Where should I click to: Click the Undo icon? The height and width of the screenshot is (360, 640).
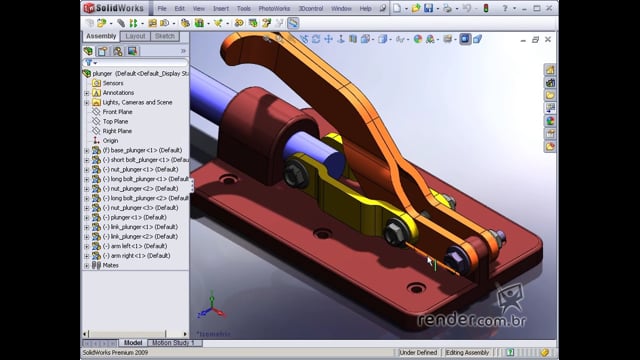[x=467, y=8]
